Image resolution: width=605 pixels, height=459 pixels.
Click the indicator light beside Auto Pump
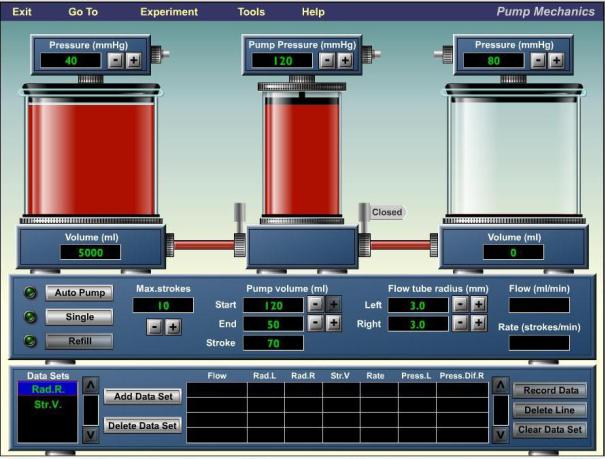[x=30, y=293]
